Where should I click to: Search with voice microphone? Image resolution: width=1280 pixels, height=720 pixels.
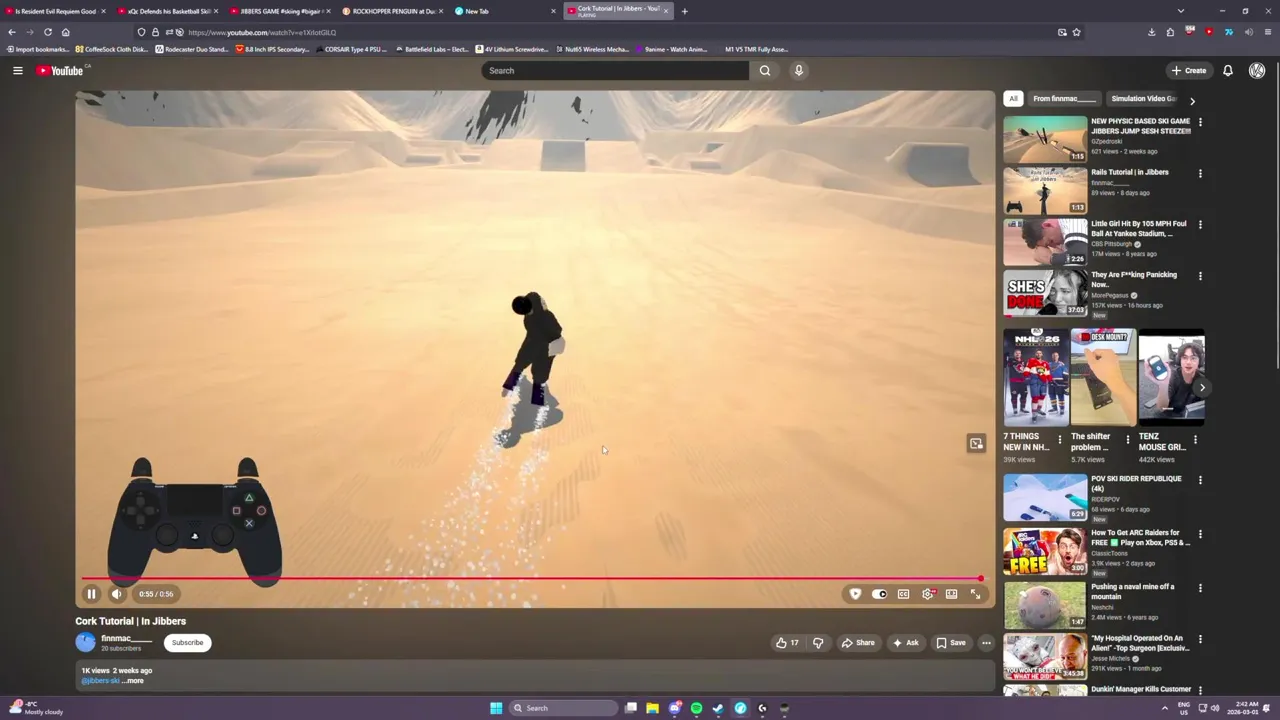[798, 70]
